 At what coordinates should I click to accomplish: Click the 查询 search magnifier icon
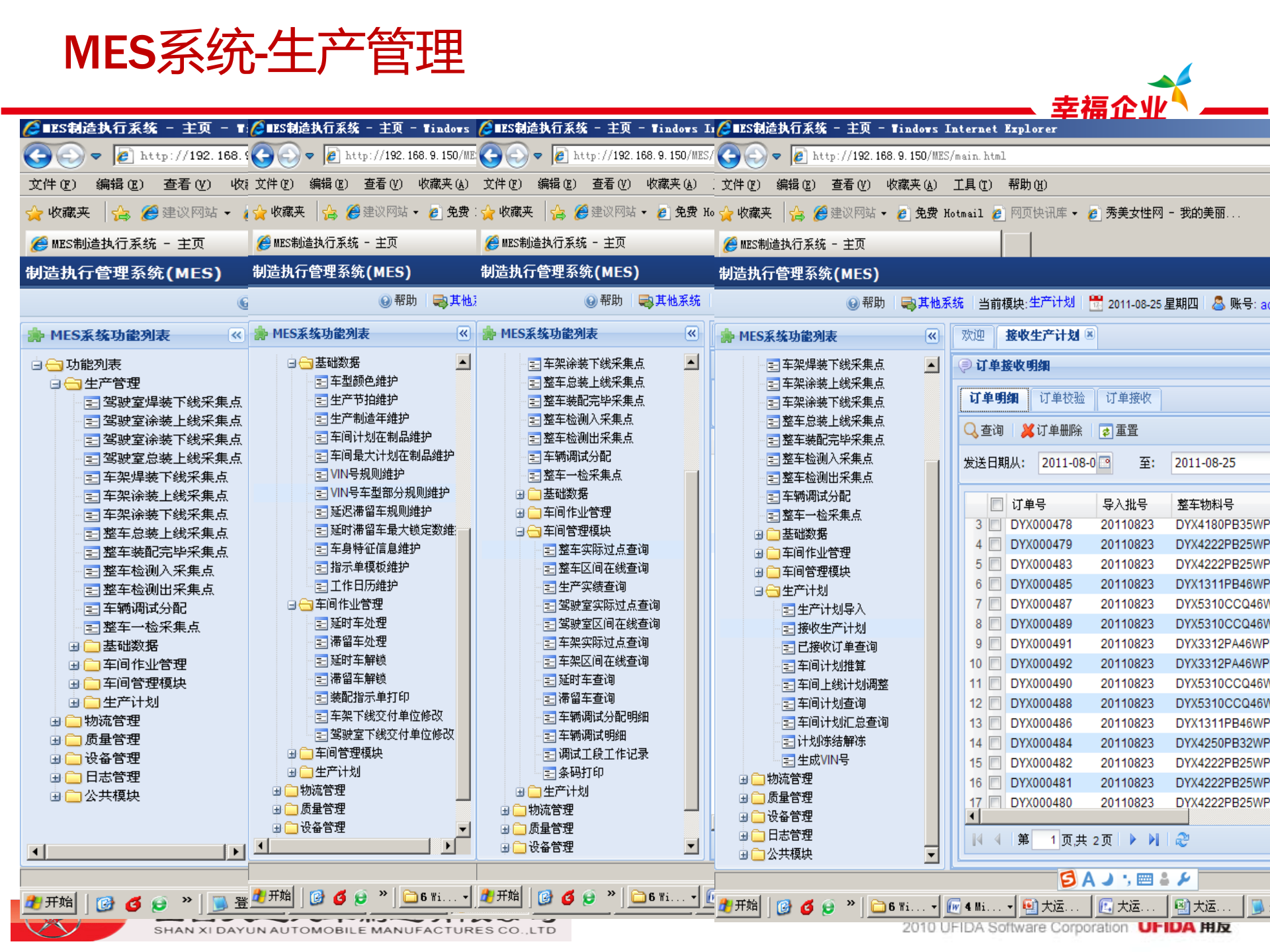pyautogui.click(x=970, y=430)
